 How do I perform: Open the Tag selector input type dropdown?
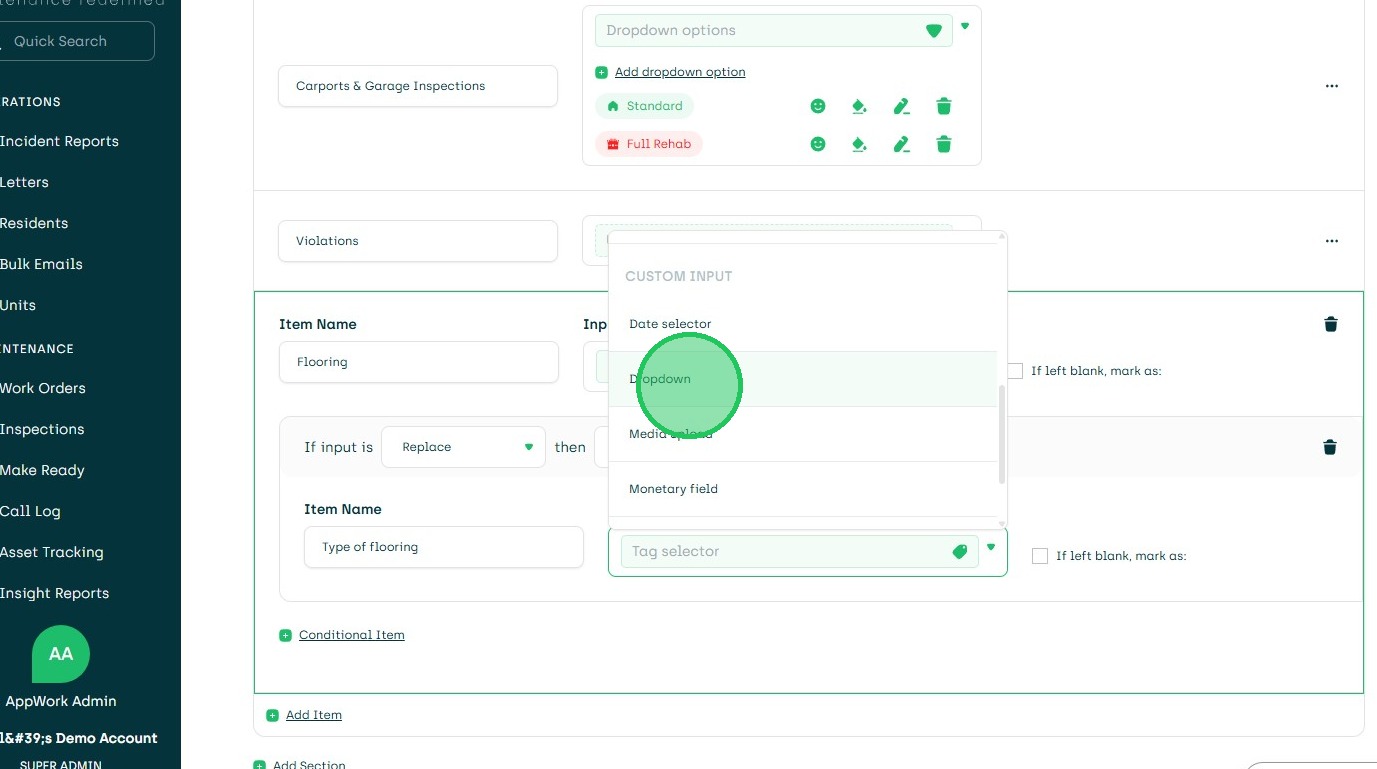(991, 547)
